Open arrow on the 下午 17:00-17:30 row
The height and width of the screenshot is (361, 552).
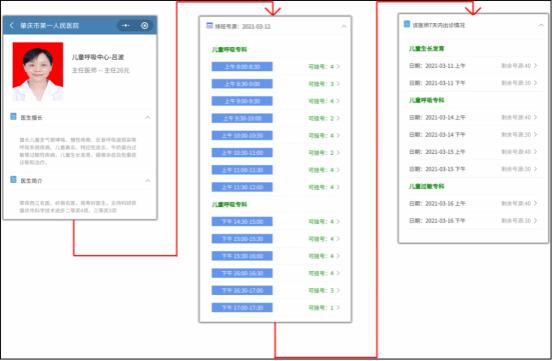tap(338, 308)
